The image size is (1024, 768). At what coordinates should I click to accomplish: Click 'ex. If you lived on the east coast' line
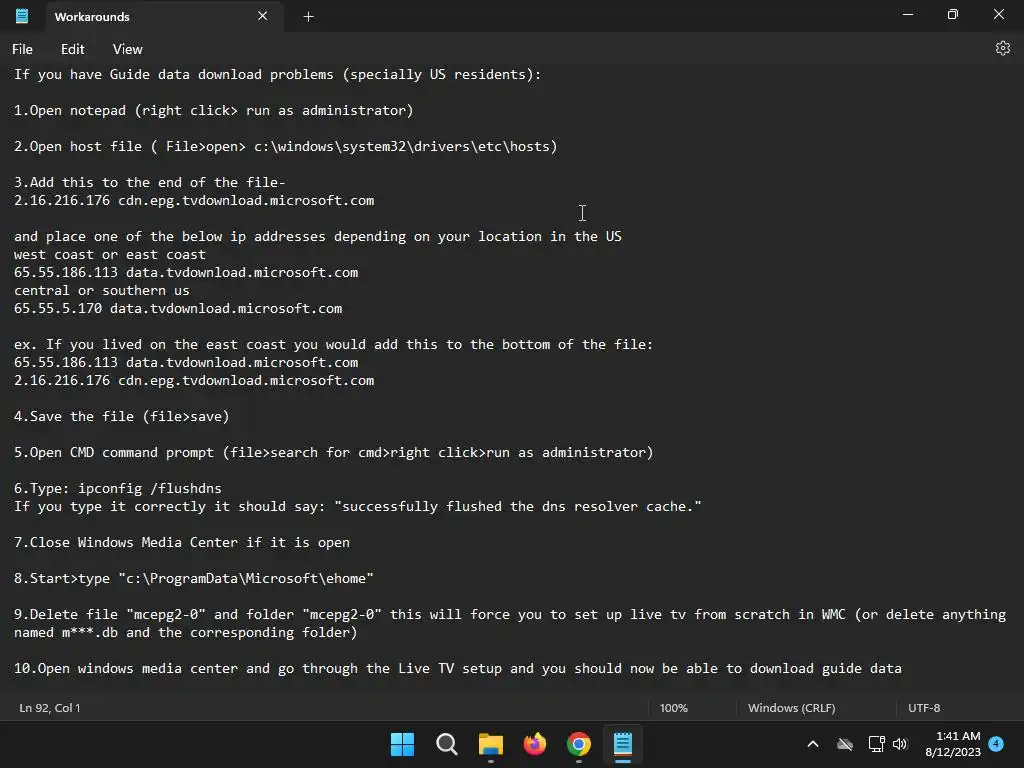[333, 344]
